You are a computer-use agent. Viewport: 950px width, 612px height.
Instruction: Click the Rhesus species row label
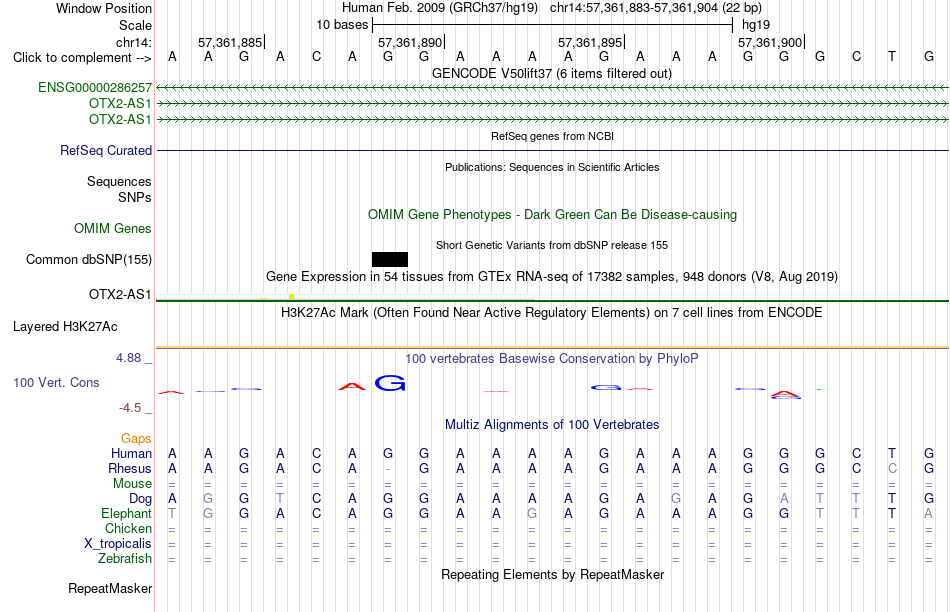(130, 468)
